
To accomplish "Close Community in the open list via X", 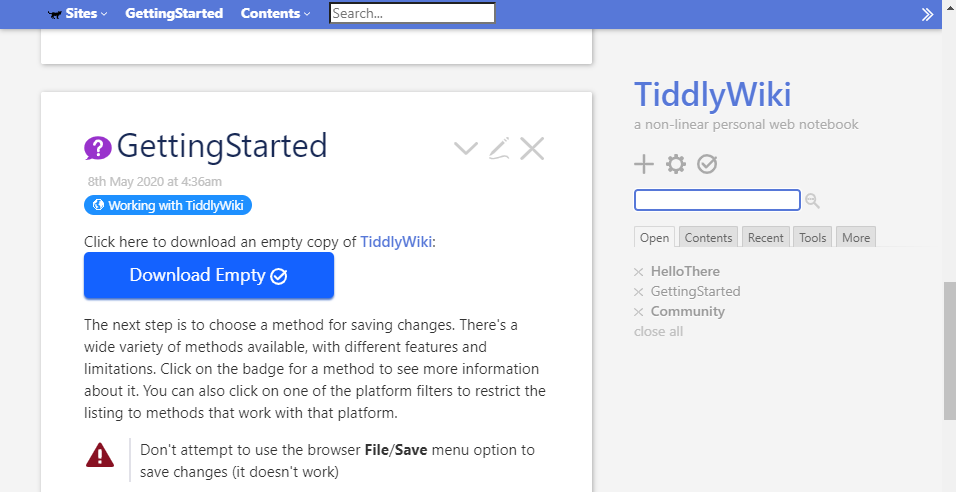I will tap(639, 312).
